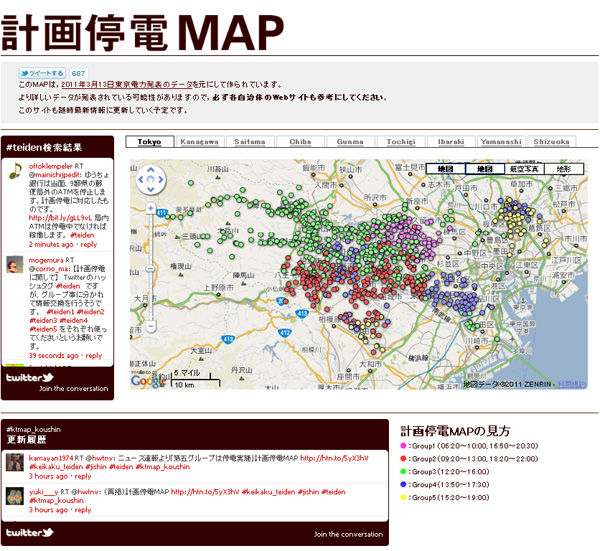Click the '39 seconds ago' timestamp
Screen dimensions: 600x551
click(x=54, y=355)
